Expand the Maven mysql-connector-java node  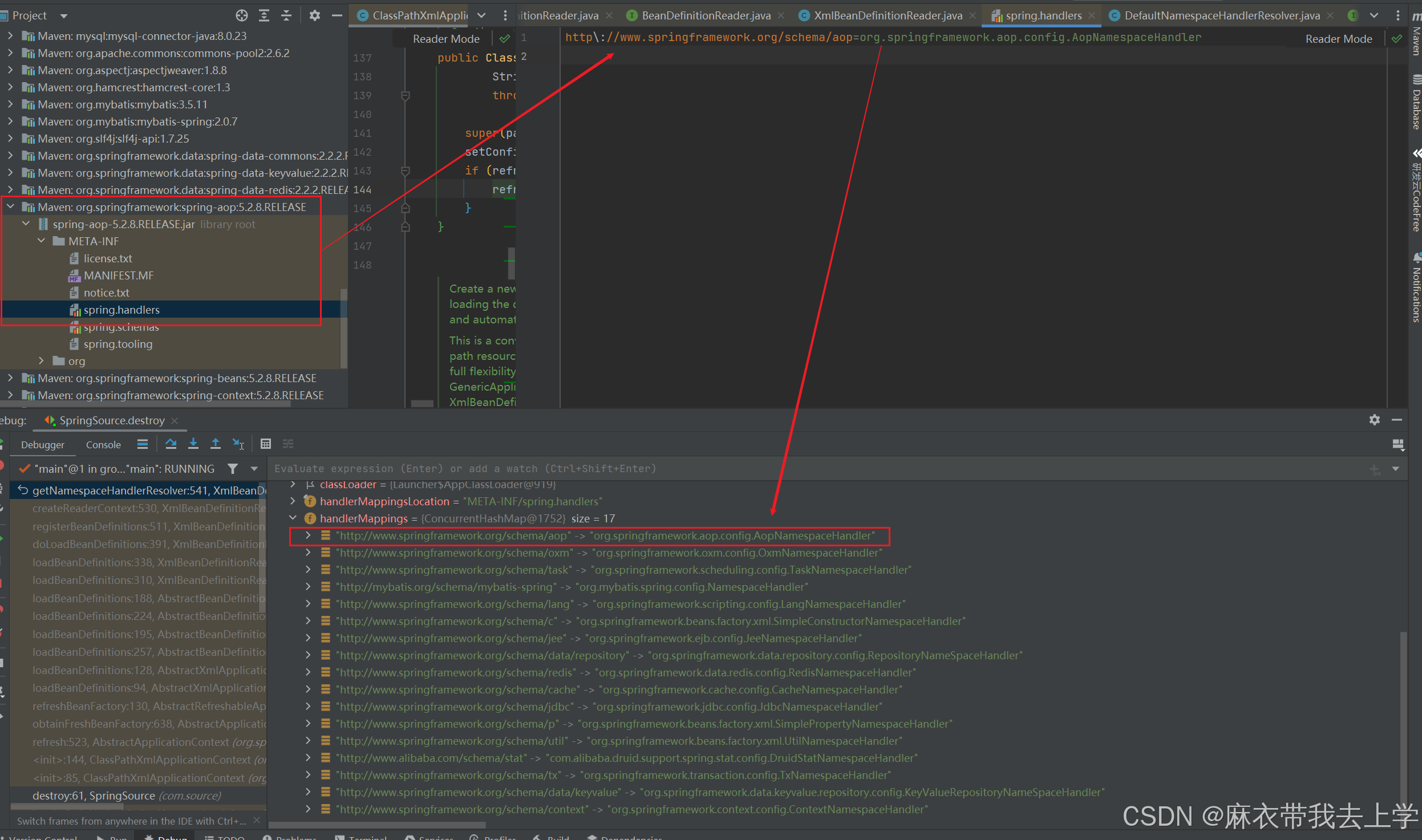[x=10, y=36]
